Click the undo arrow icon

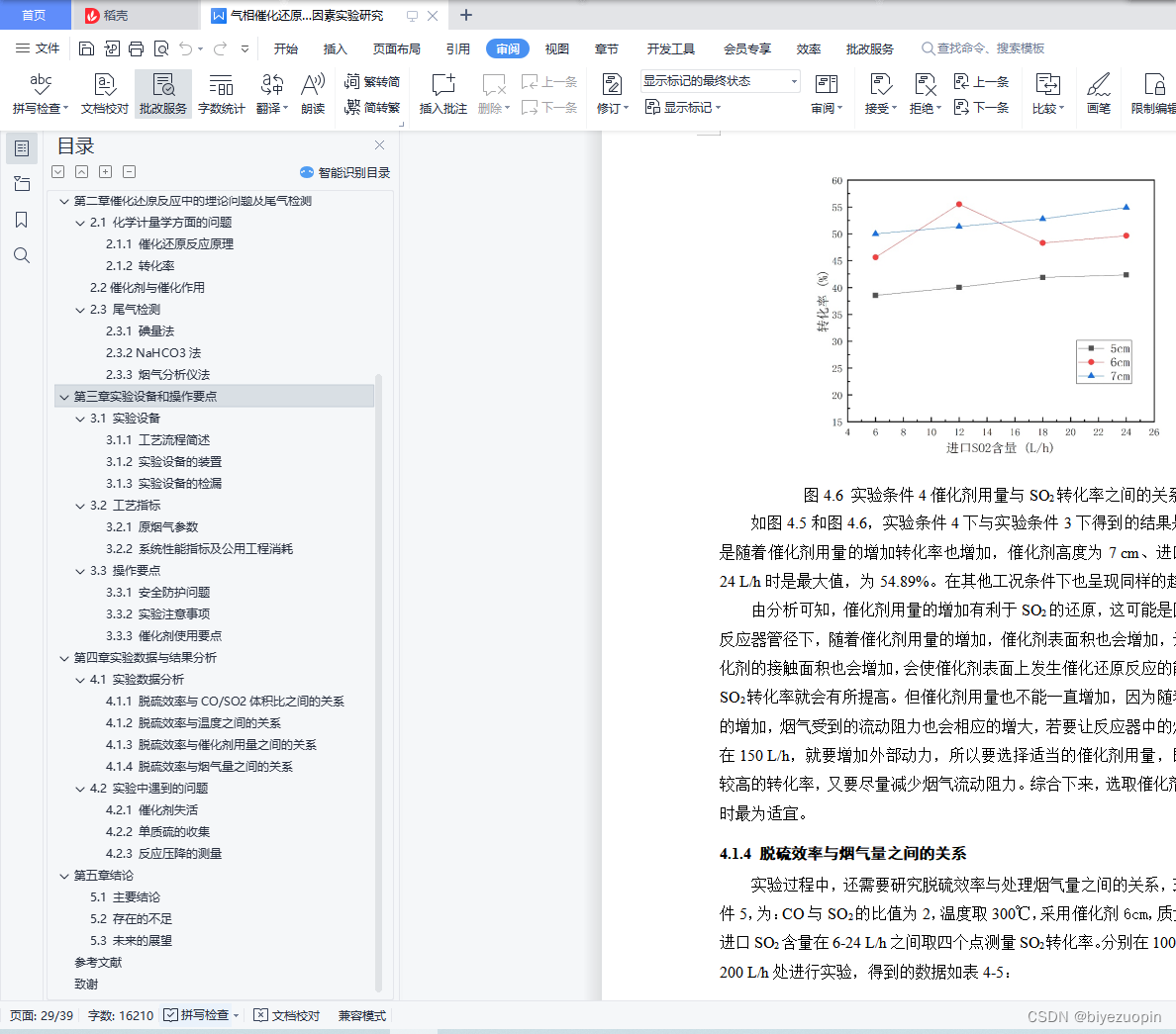185,48
